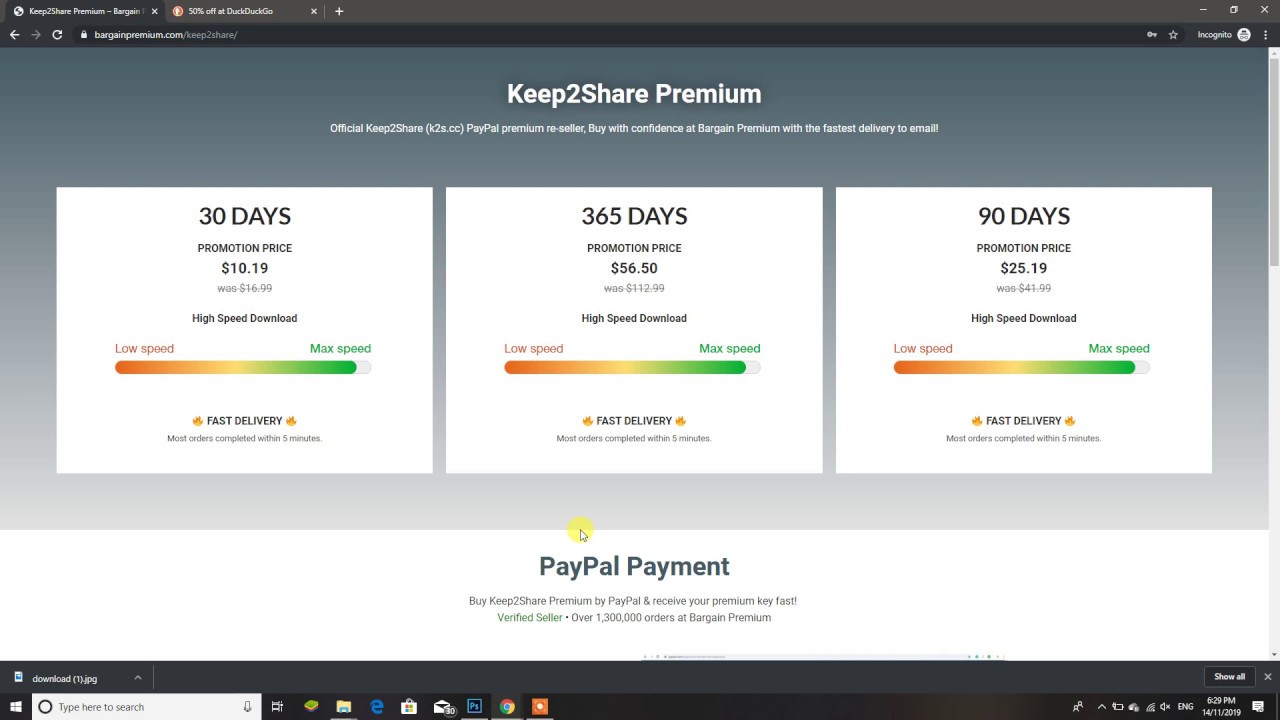
Task: Click the 30 days speed bar
Action: (x=243, y=367)
